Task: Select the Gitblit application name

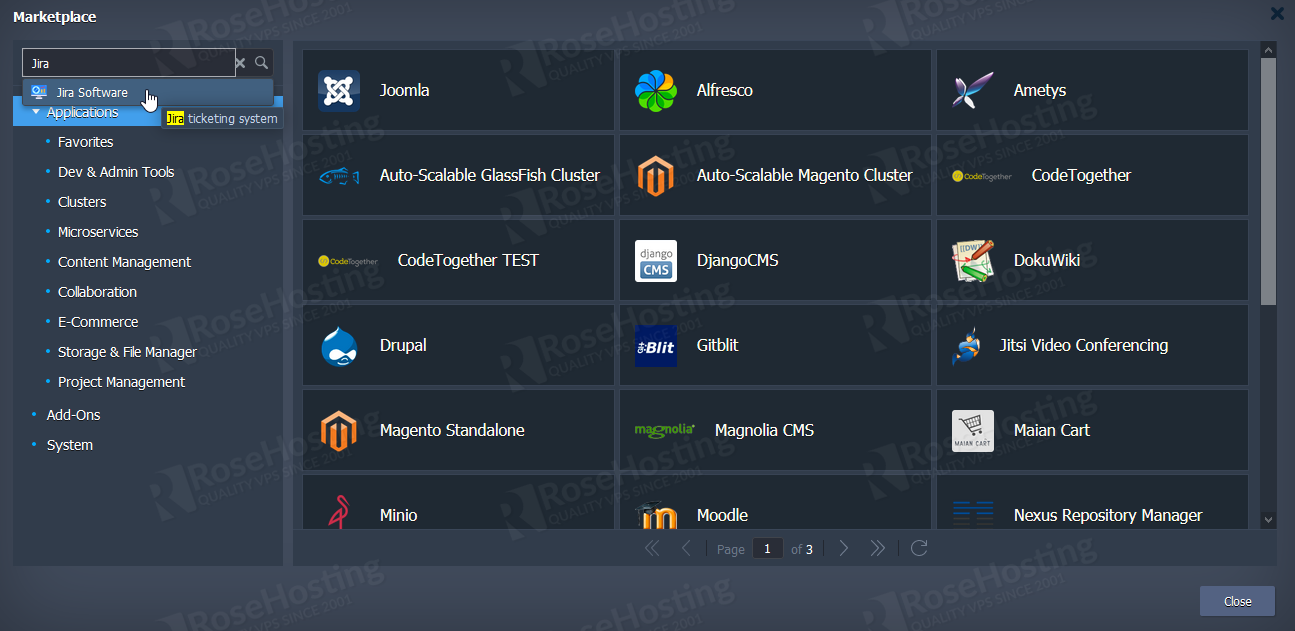Action: coord(718,345)
